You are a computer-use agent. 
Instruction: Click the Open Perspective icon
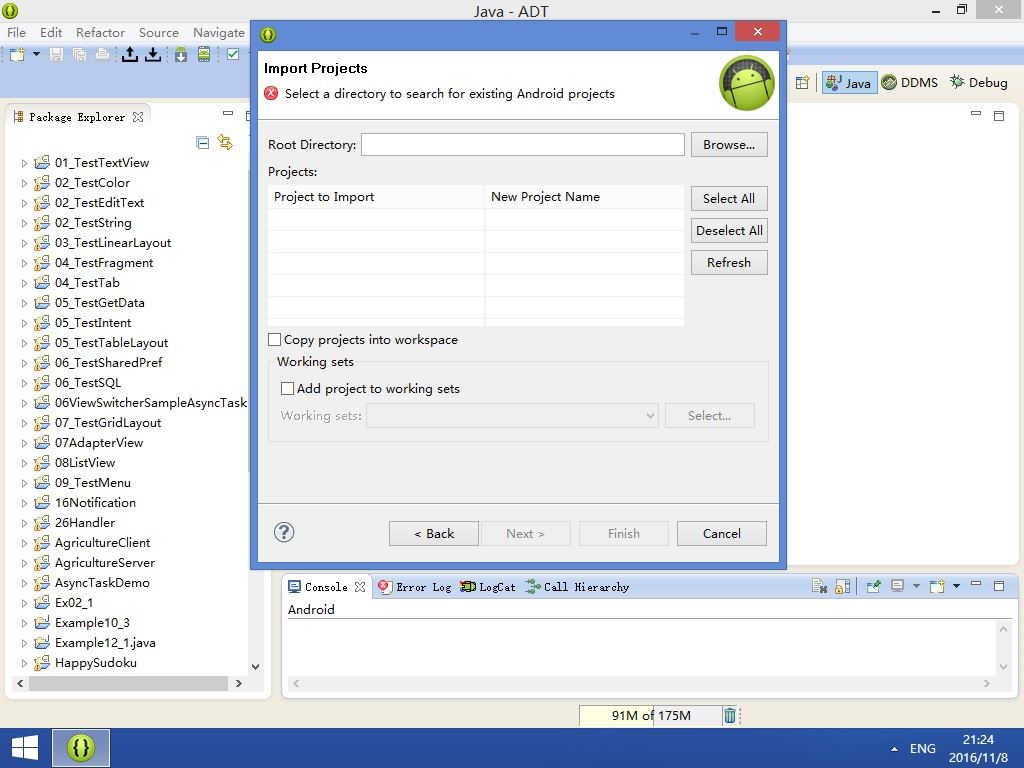(x=803, y=83)
